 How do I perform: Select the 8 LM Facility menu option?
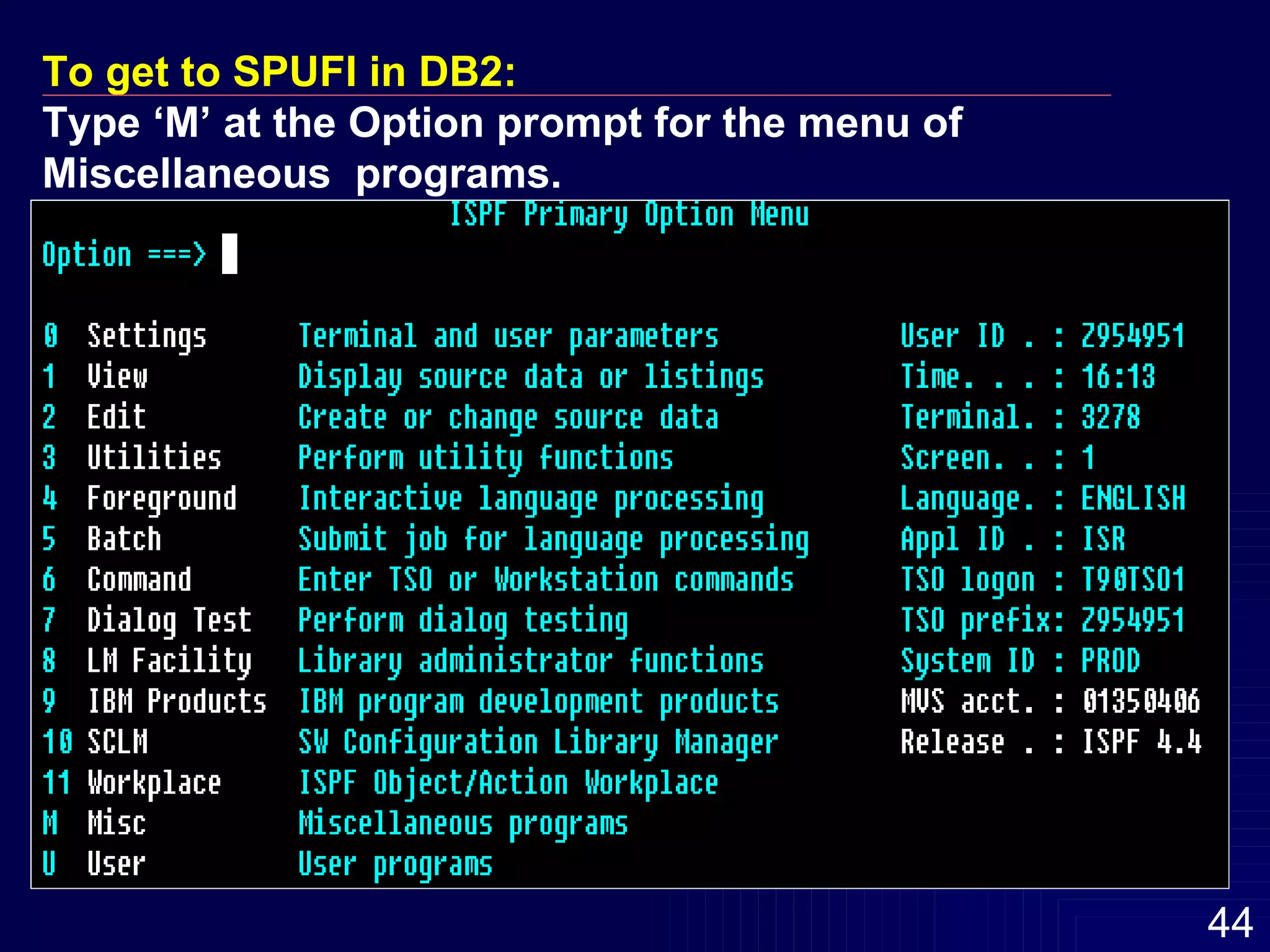coord(147,661)
